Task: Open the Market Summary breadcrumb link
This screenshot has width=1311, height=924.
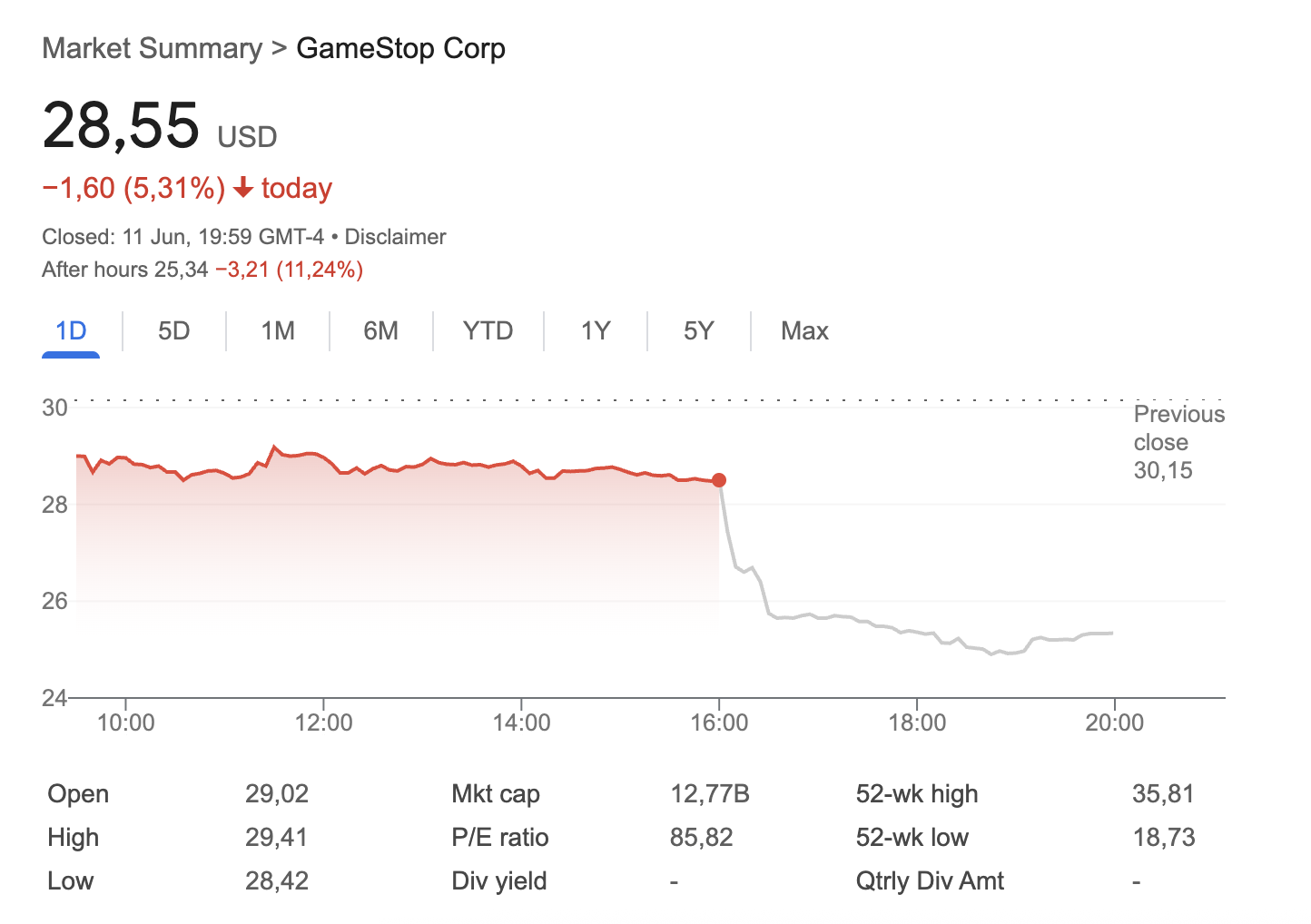Action: point(152,48)
